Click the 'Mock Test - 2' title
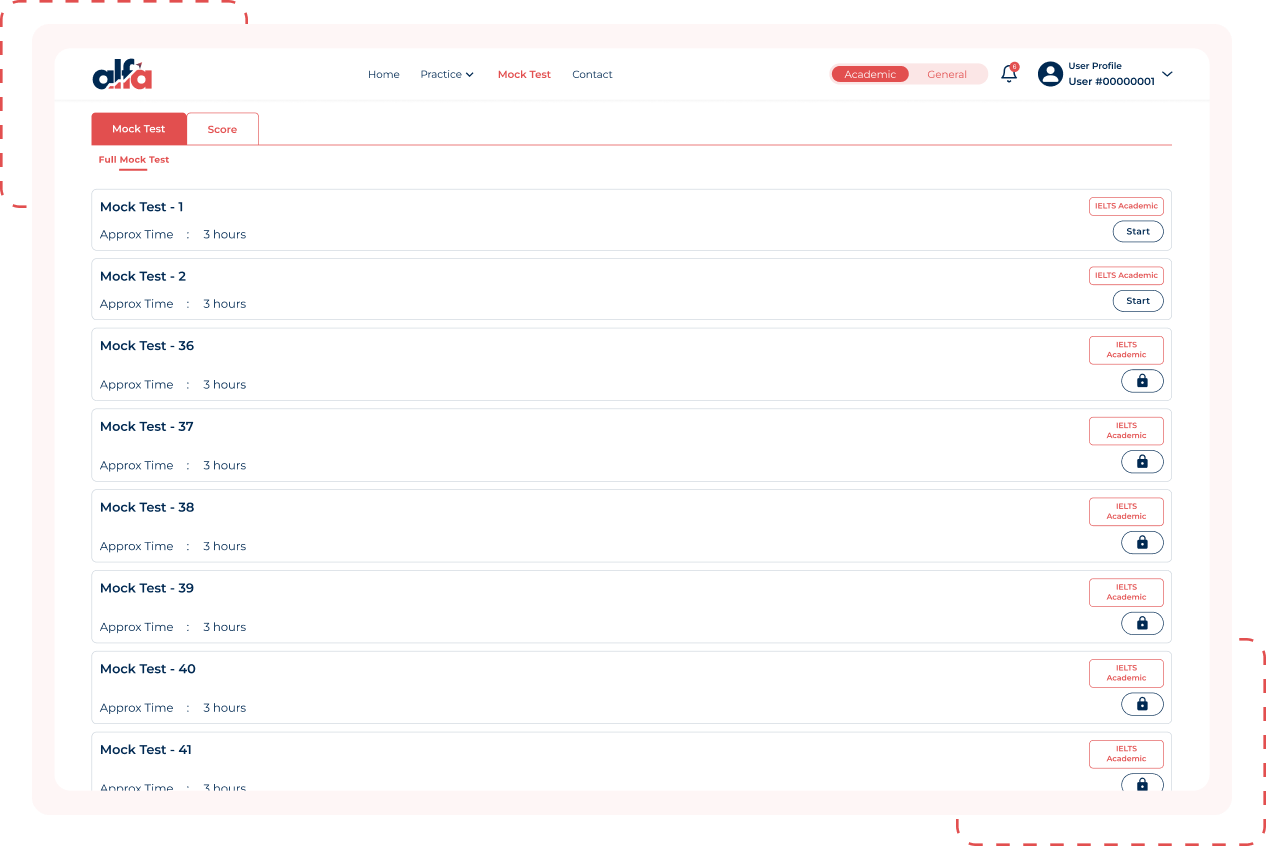The image size is (1266, 846). (143, 276)
